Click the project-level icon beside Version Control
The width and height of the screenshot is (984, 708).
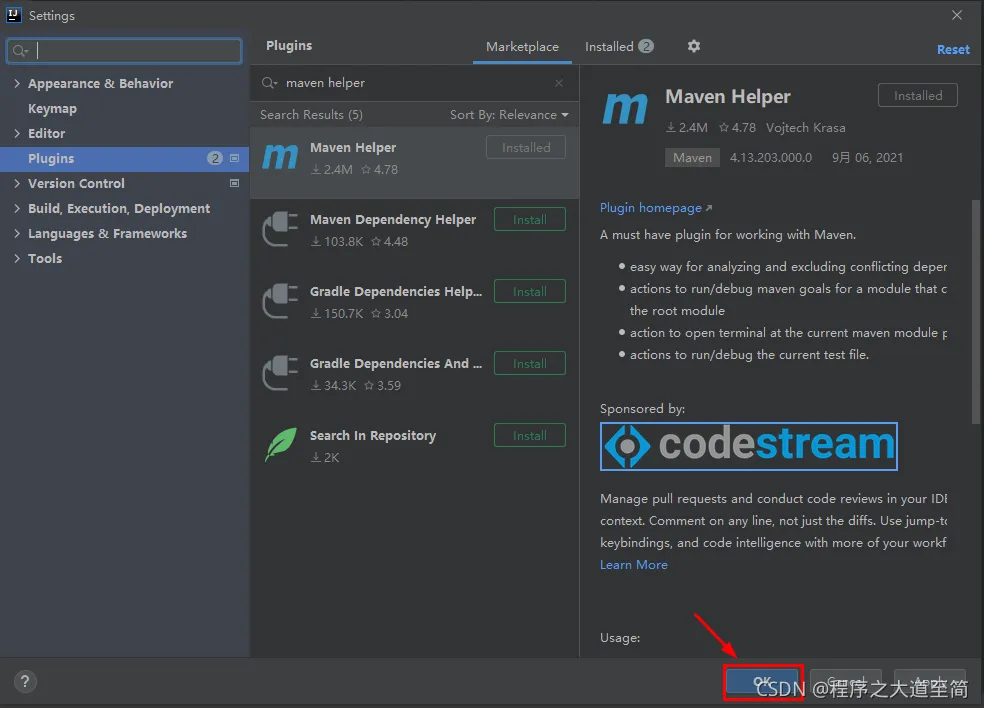pos(234,183)
